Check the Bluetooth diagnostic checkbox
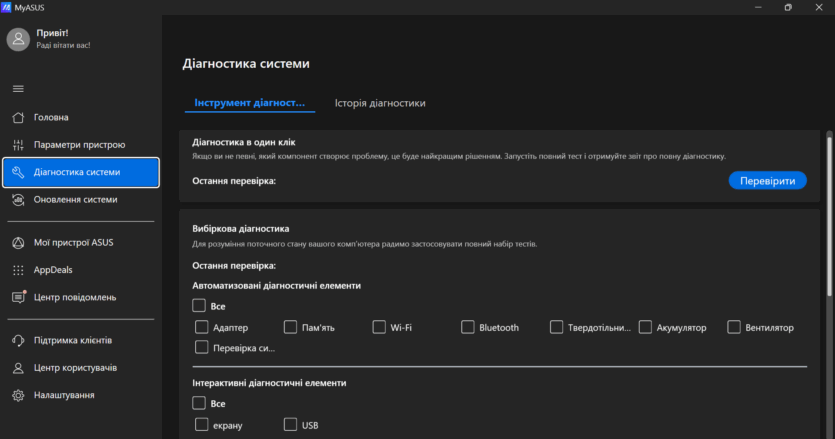The image size is (835, 439). click(x=468, y=327)
